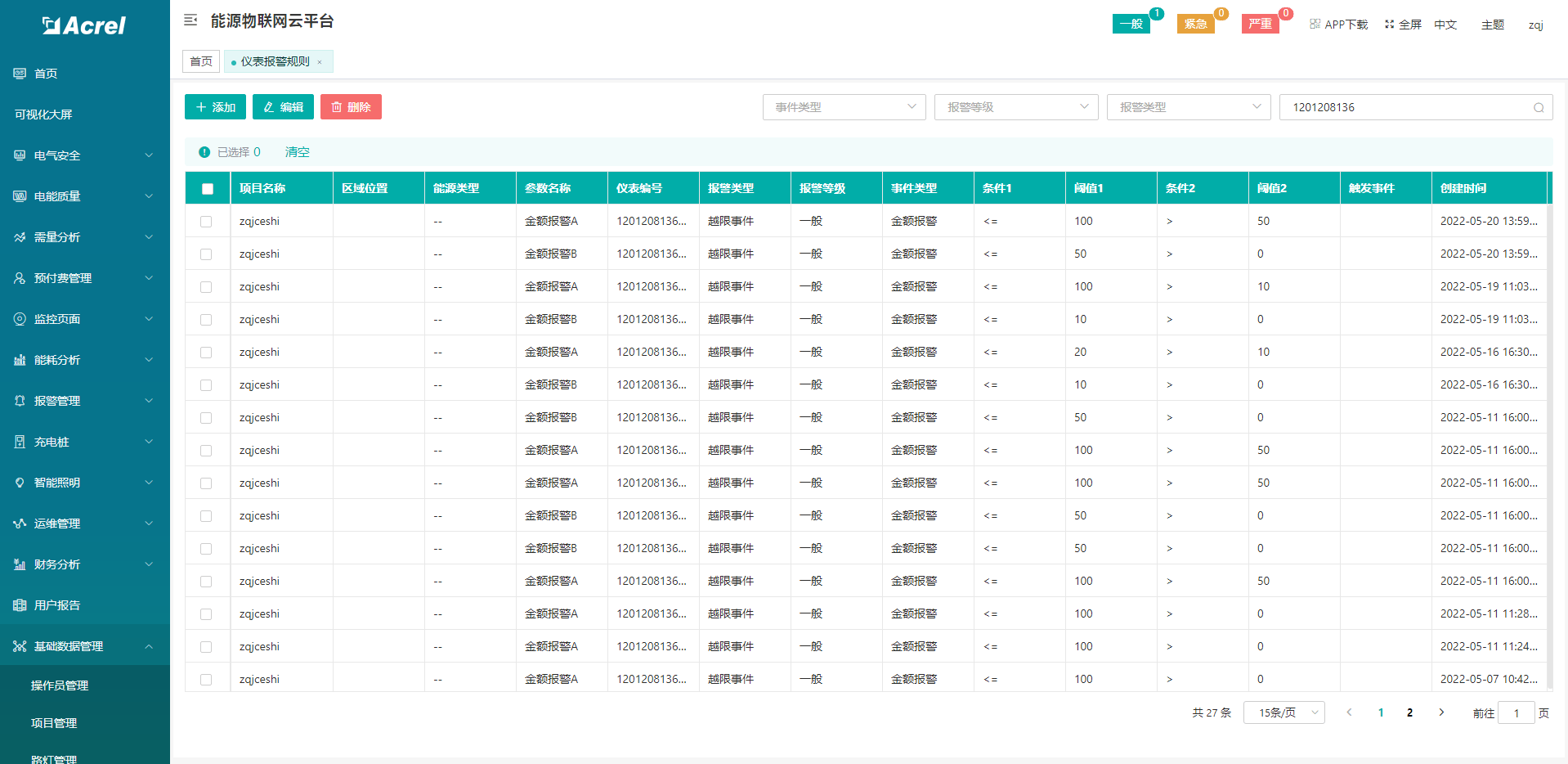Image resolution: width=1568 pixels, height=764 pixels.
Task: Check row created 2022-05-11 11:28
Action: pos(206,614)
